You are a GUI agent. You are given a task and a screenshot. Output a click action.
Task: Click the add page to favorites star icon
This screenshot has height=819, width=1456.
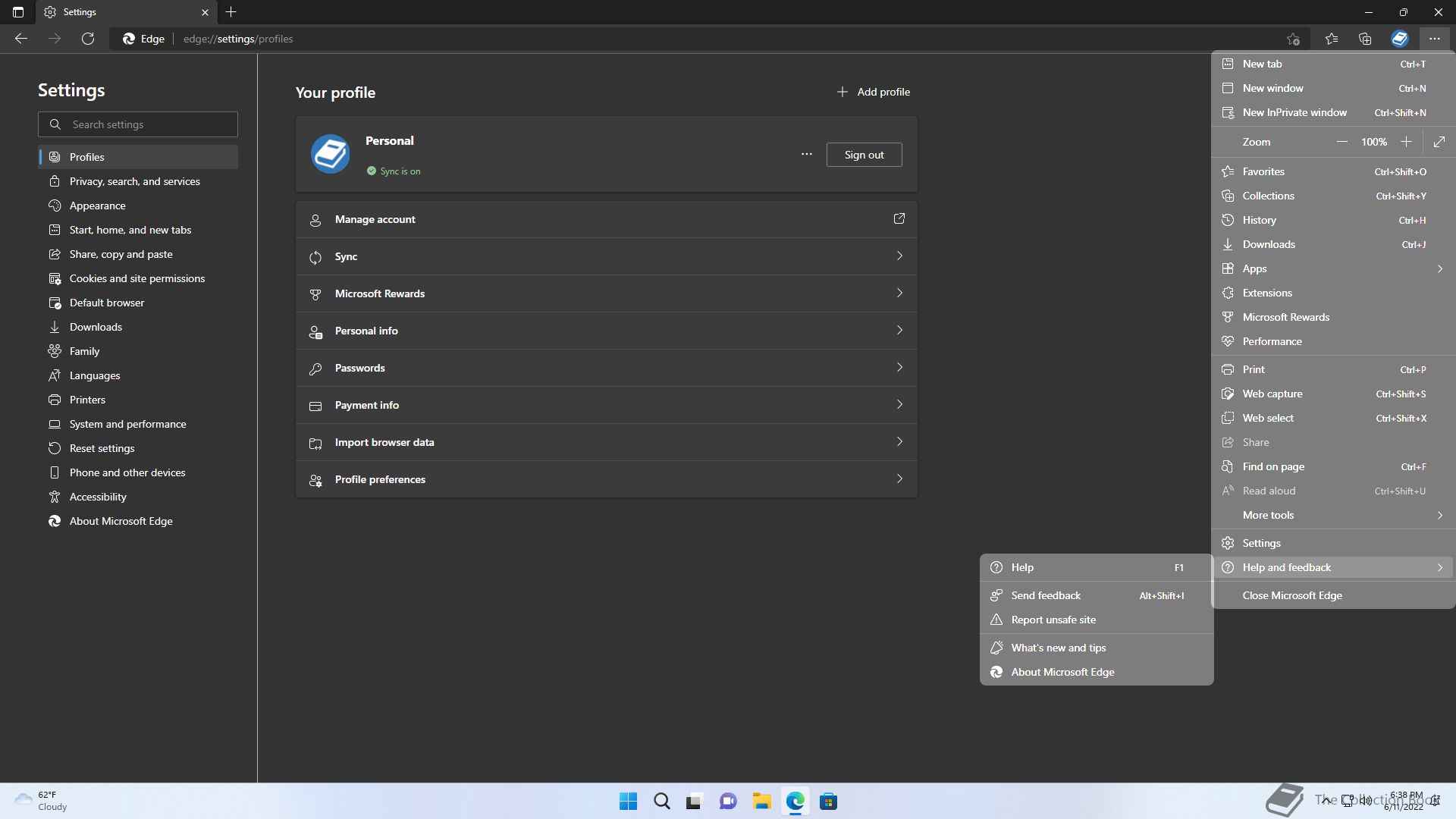coord(1293,39)
